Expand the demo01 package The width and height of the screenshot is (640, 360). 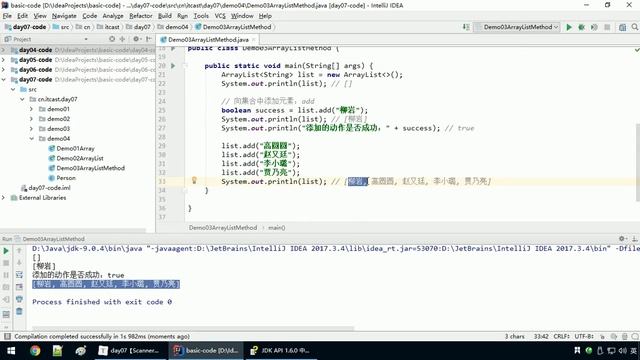tap(31, 109)
